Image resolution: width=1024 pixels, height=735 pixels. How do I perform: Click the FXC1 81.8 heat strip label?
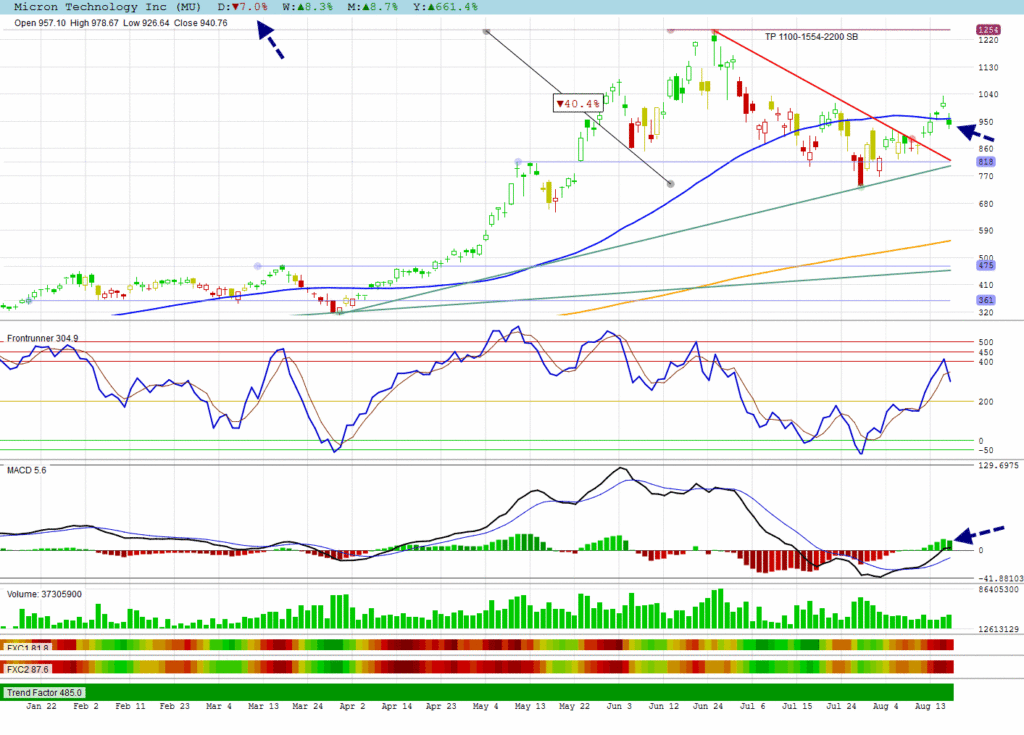(x=27, y=648)
